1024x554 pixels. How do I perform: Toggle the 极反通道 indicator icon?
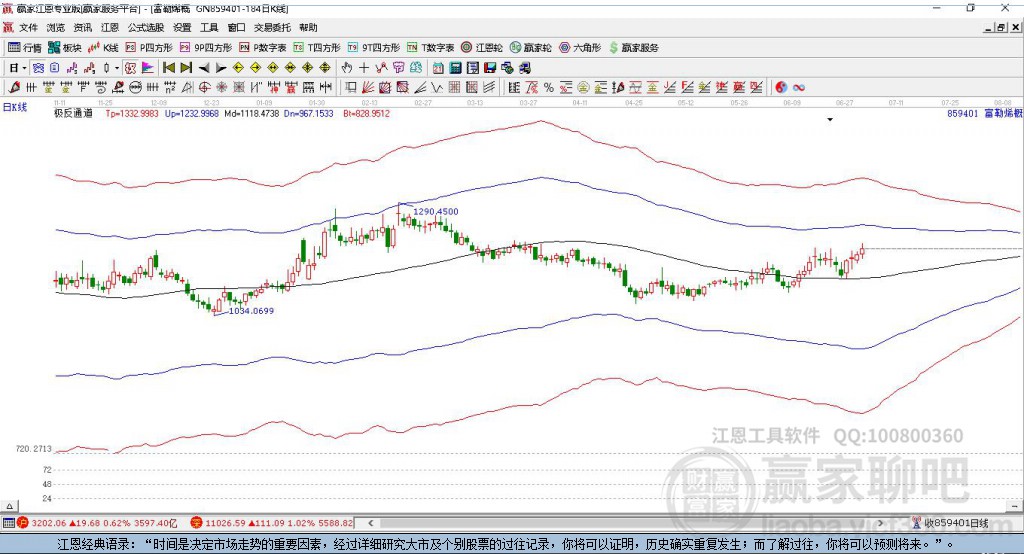pyautogui.click(x=131, y=68)
